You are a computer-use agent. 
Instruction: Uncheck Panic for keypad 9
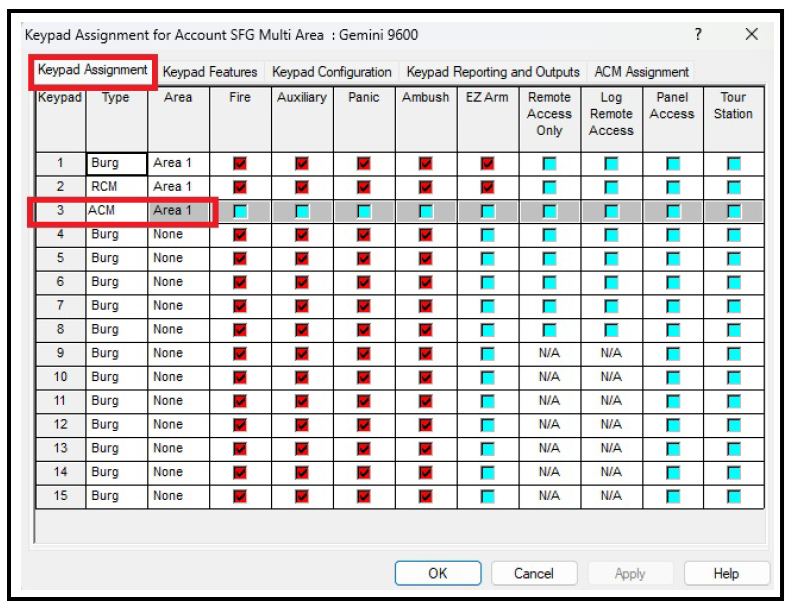tap(364, 354)
